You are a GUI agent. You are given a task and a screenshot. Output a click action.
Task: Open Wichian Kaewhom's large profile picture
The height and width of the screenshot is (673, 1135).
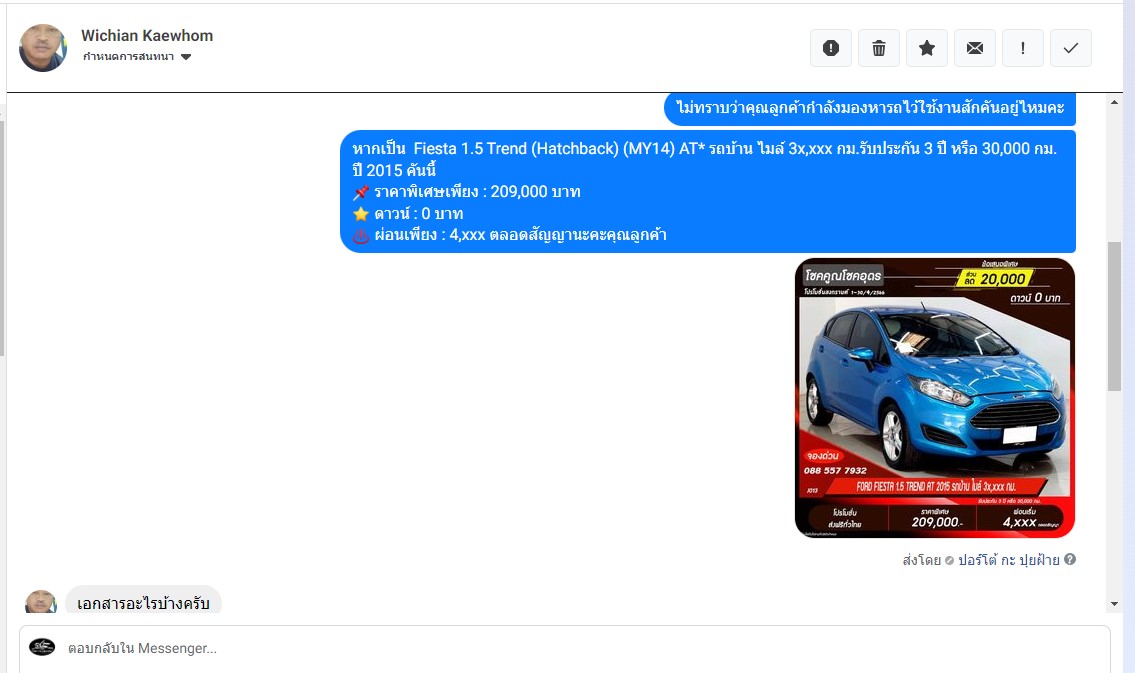coord(43,48)
